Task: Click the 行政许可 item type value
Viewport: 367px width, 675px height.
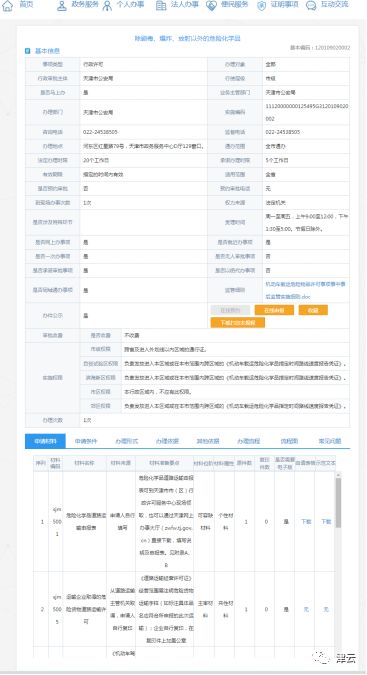Action: [93, 65]
